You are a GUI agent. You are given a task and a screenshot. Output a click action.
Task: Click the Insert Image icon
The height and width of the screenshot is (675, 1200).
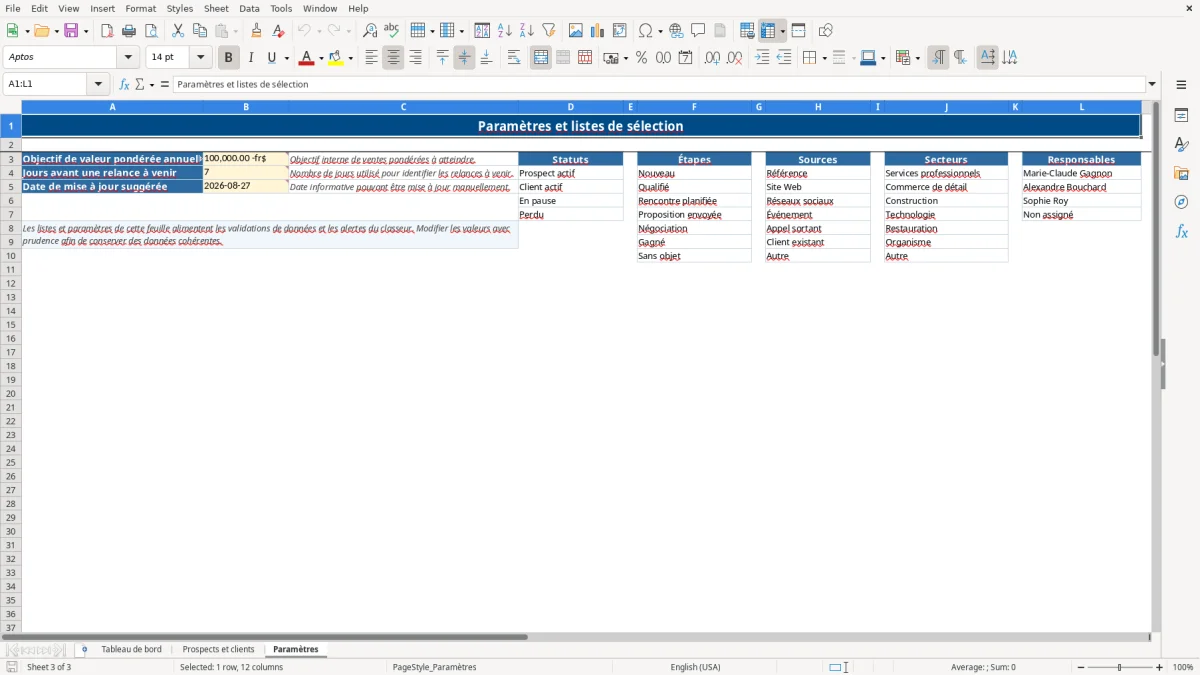[575, 31]
